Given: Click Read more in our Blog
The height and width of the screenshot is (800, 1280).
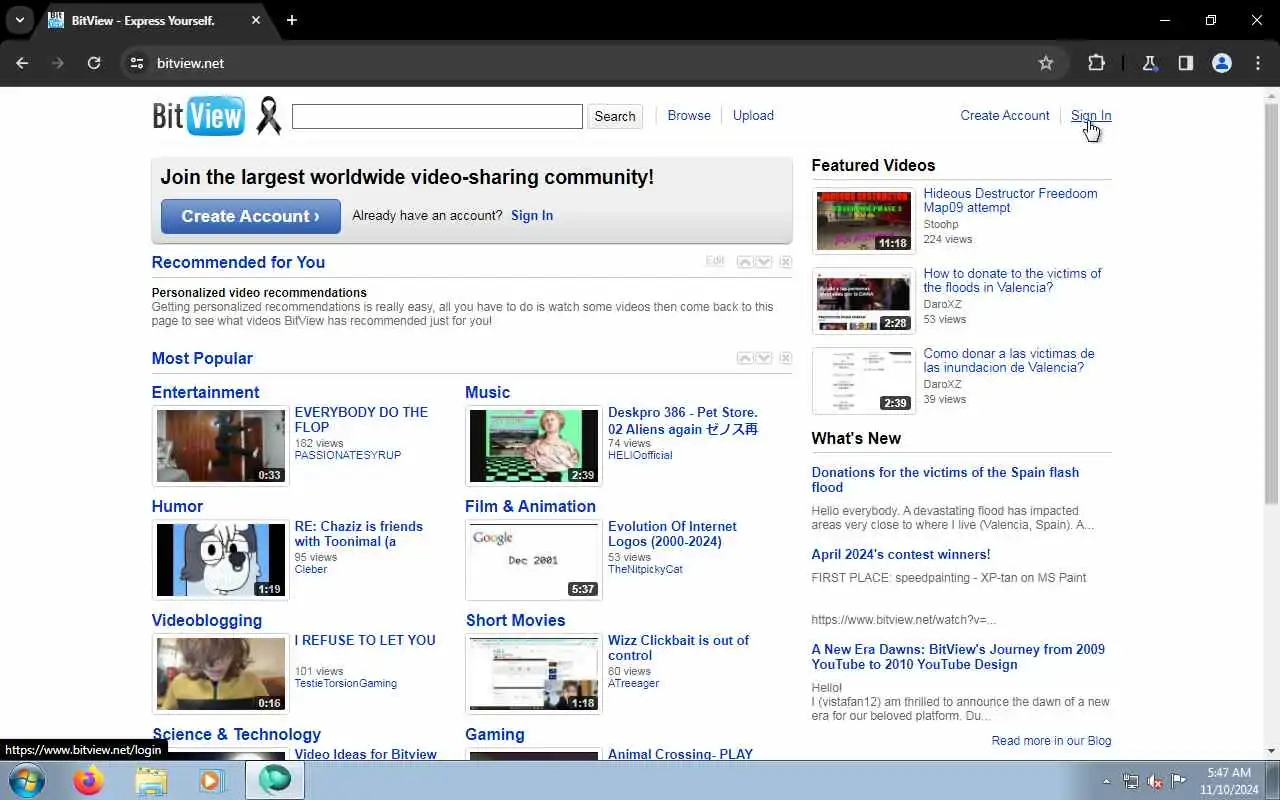Looking at the screenshot, I should (x=1051, y=741).
